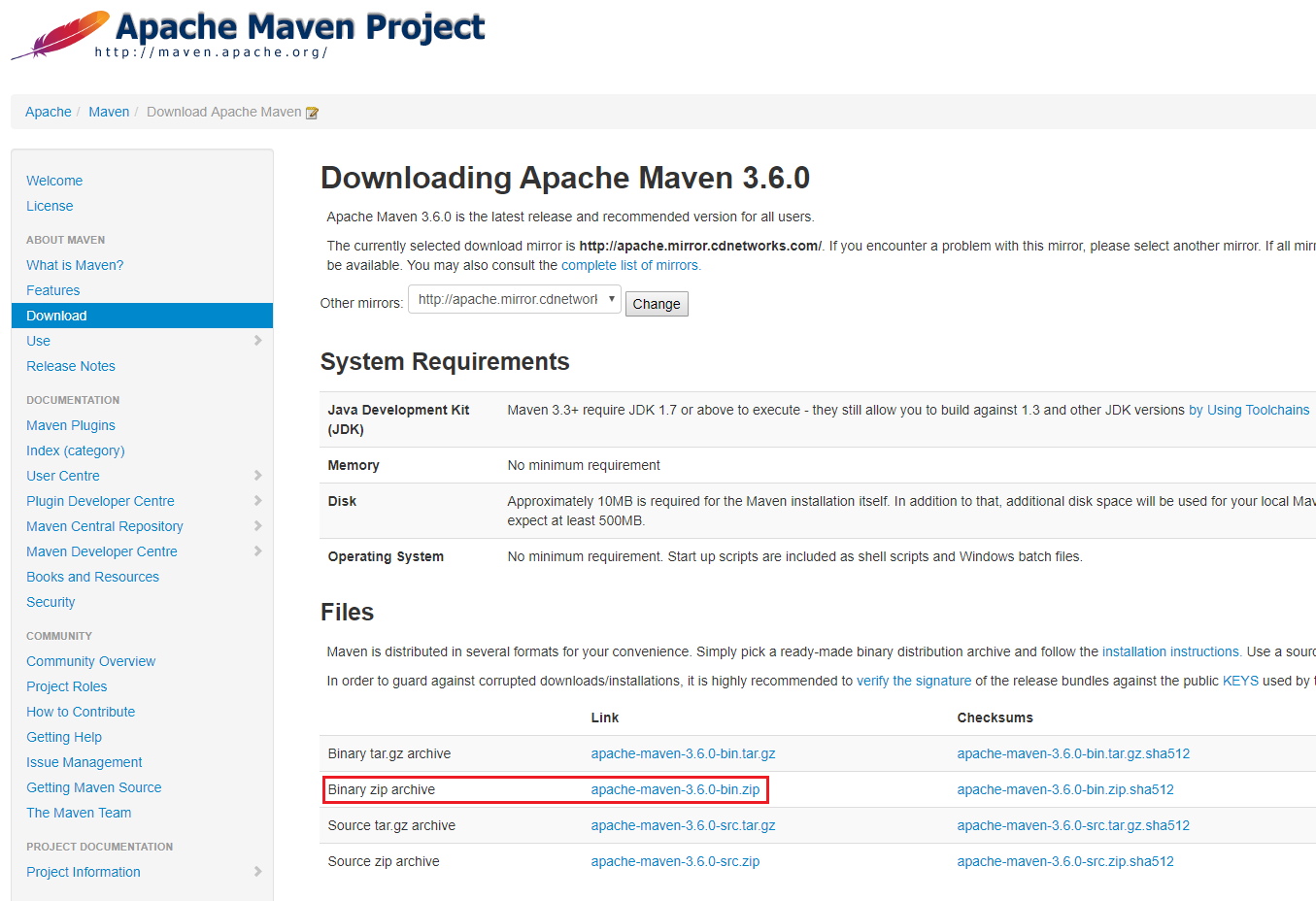
Task: Open Index (category) link
Action: [76, 450]
